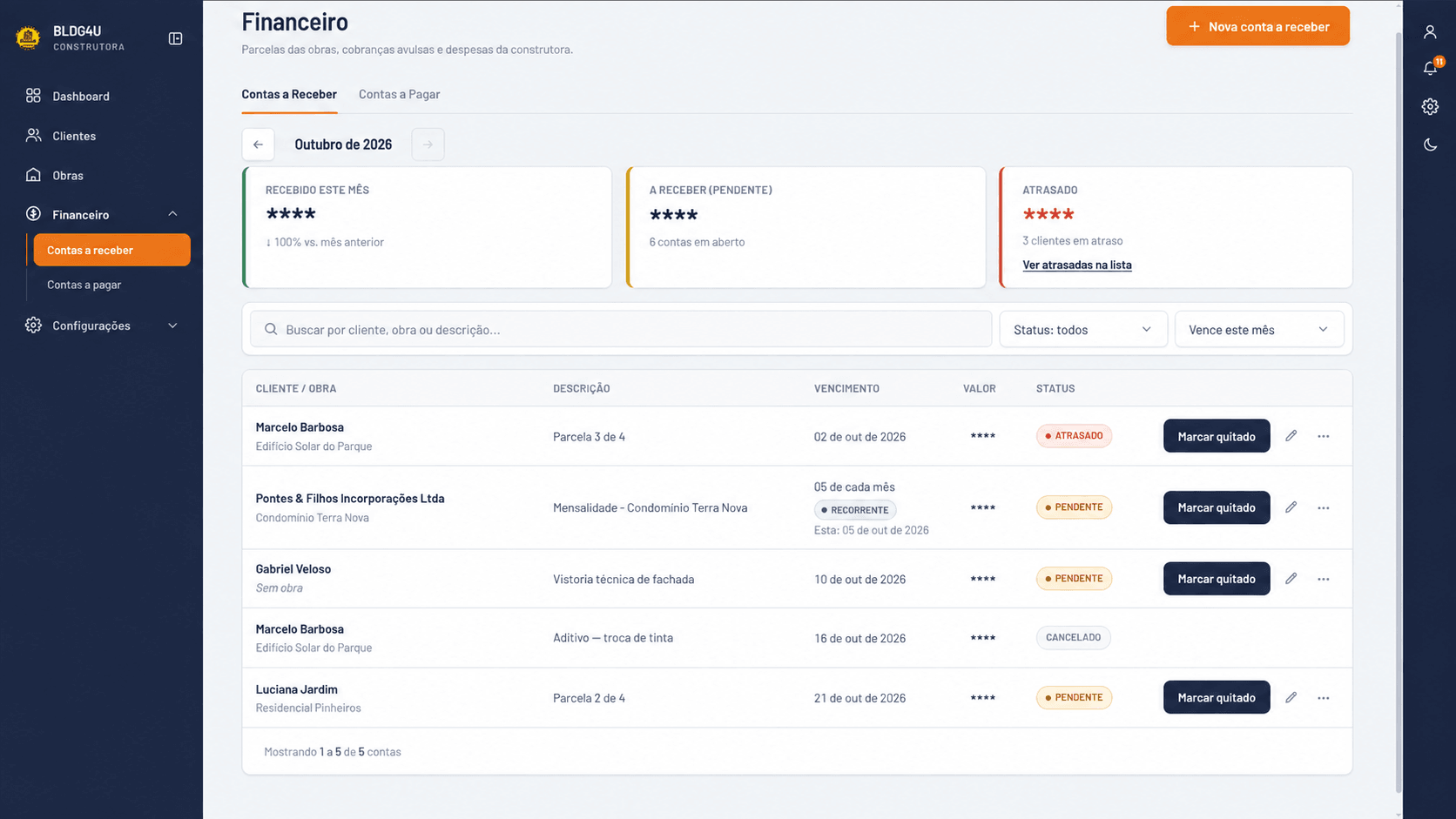Open more options for Parcela 3 de 4
Screen dimensions: 1456x819
pyautogui.click(x=1324, y=436)
